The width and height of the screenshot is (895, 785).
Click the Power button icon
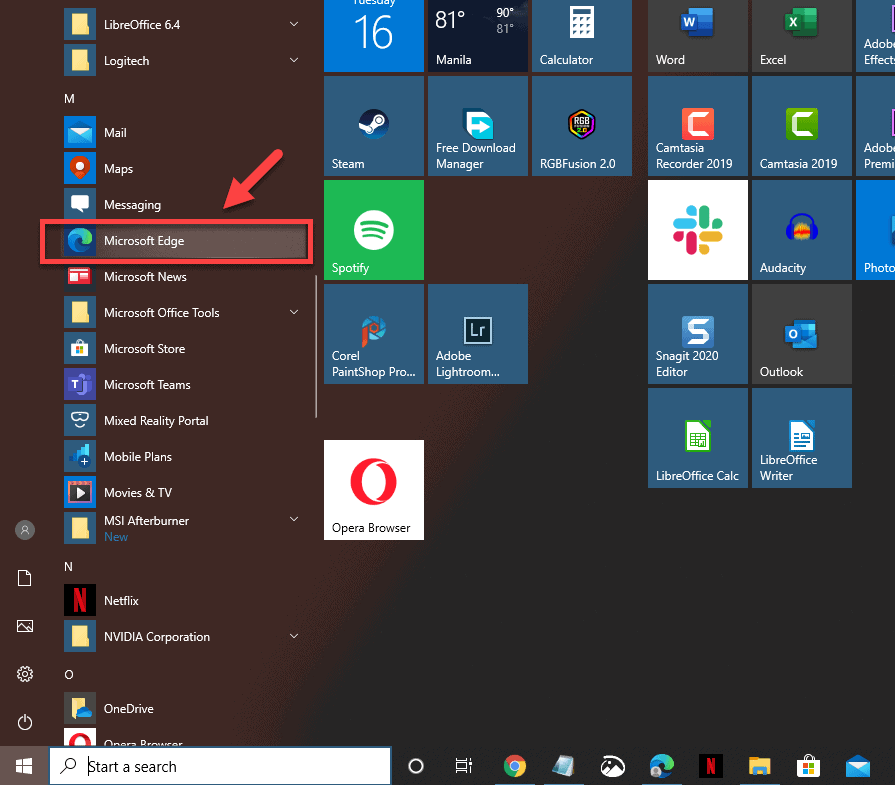point(25,723)
